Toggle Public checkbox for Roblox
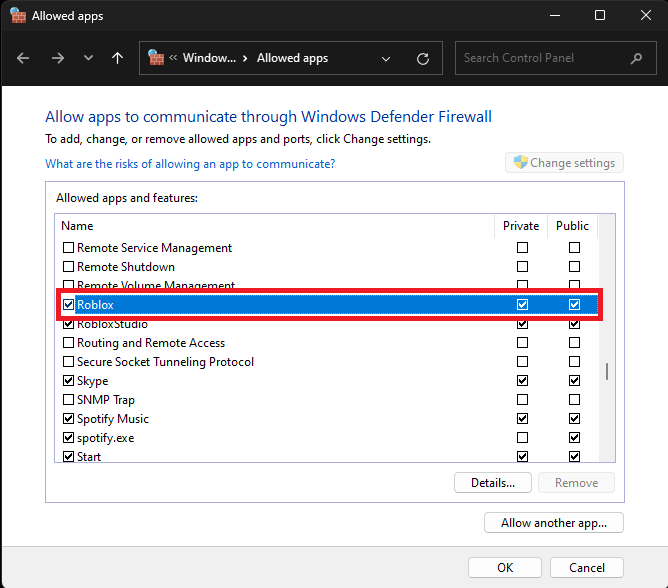Image resolution: width=668 pixels, height=588 pixels. coord(574,304)
